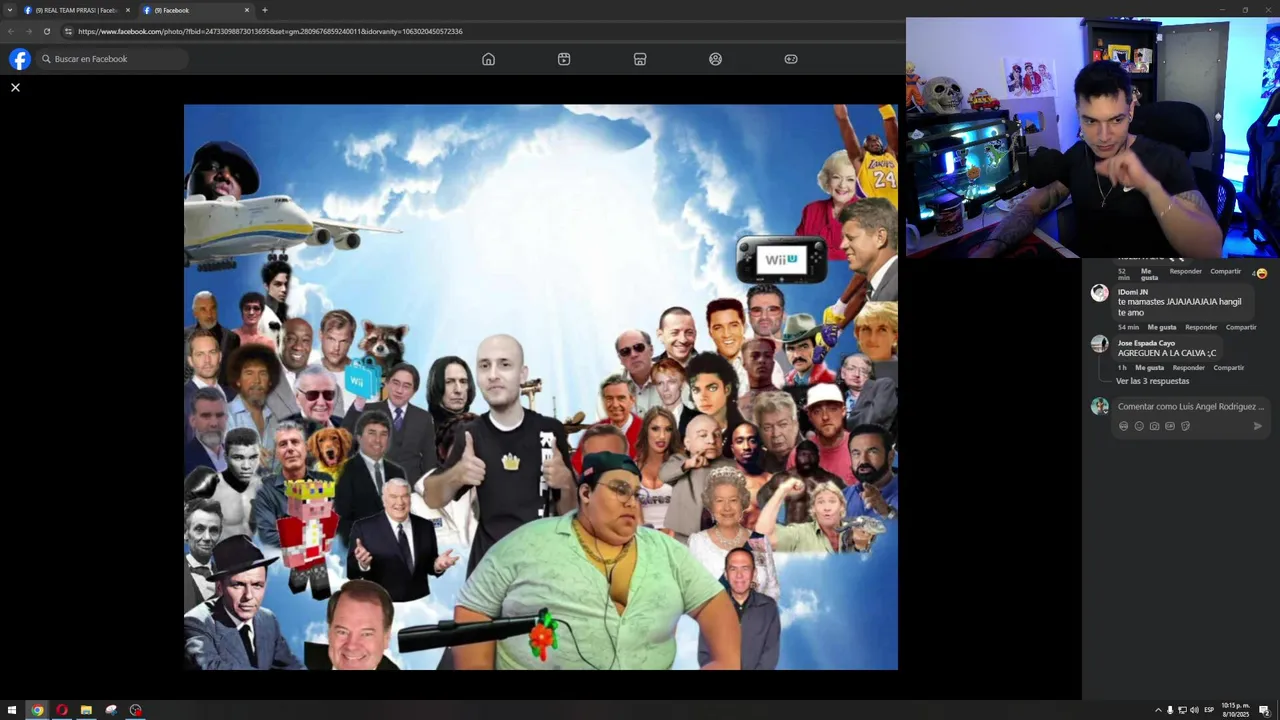Close the REAL TEAM PRRAS tab
This screenshot has height=720, width=1280.
(x=127, y=10)
